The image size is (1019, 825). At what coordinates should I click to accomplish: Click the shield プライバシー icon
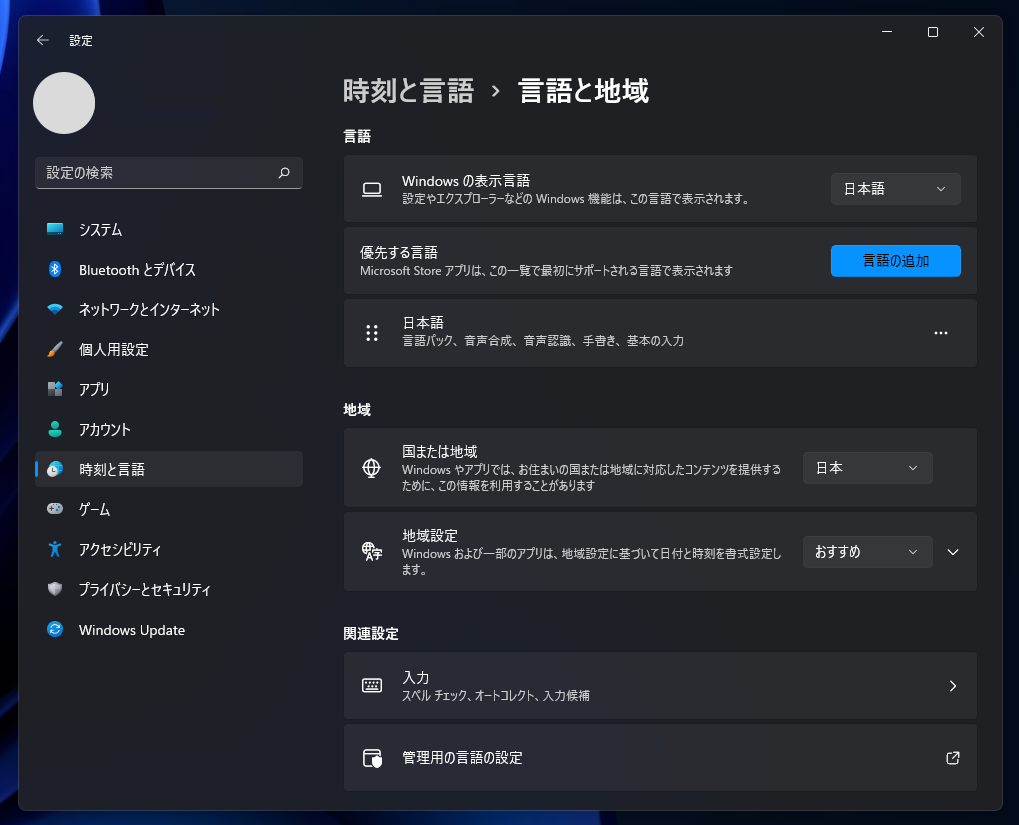tap(55, 589)
